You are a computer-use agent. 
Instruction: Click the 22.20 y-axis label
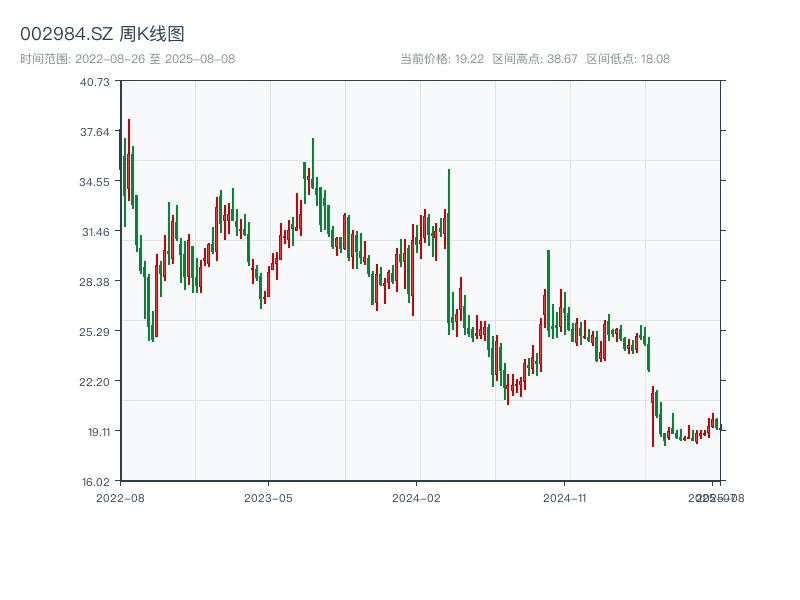pyautogui.click(x=95, y=382)
